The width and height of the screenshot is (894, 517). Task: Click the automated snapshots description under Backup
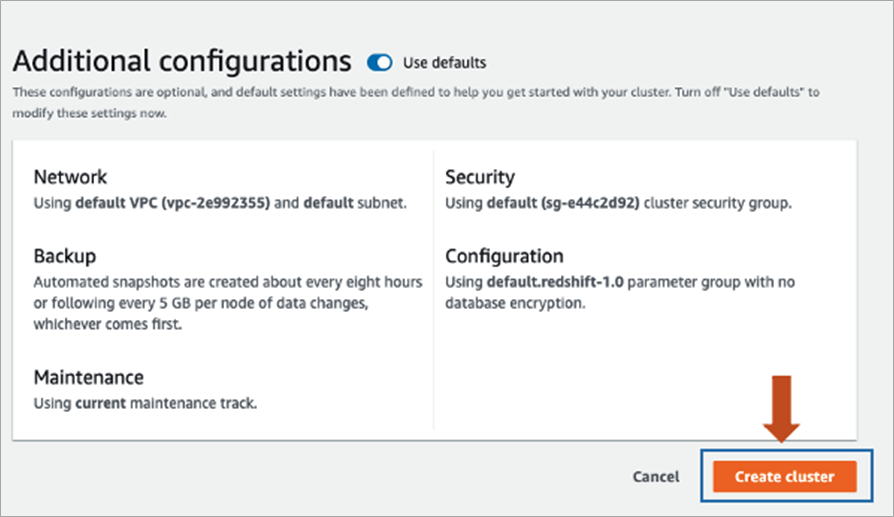point(228,303)
